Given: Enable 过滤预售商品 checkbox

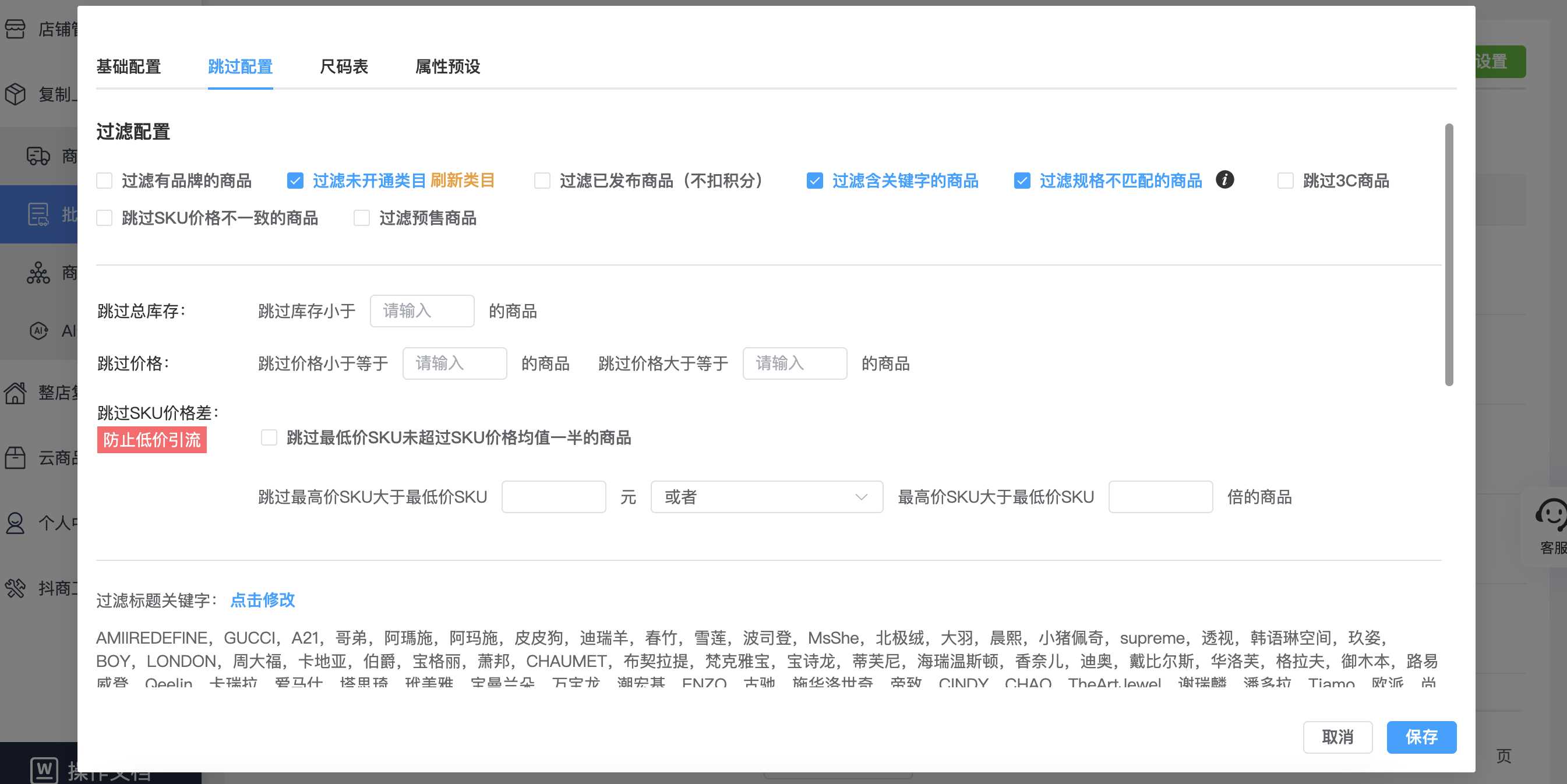Looking at the screenshot, I should 361,218.
